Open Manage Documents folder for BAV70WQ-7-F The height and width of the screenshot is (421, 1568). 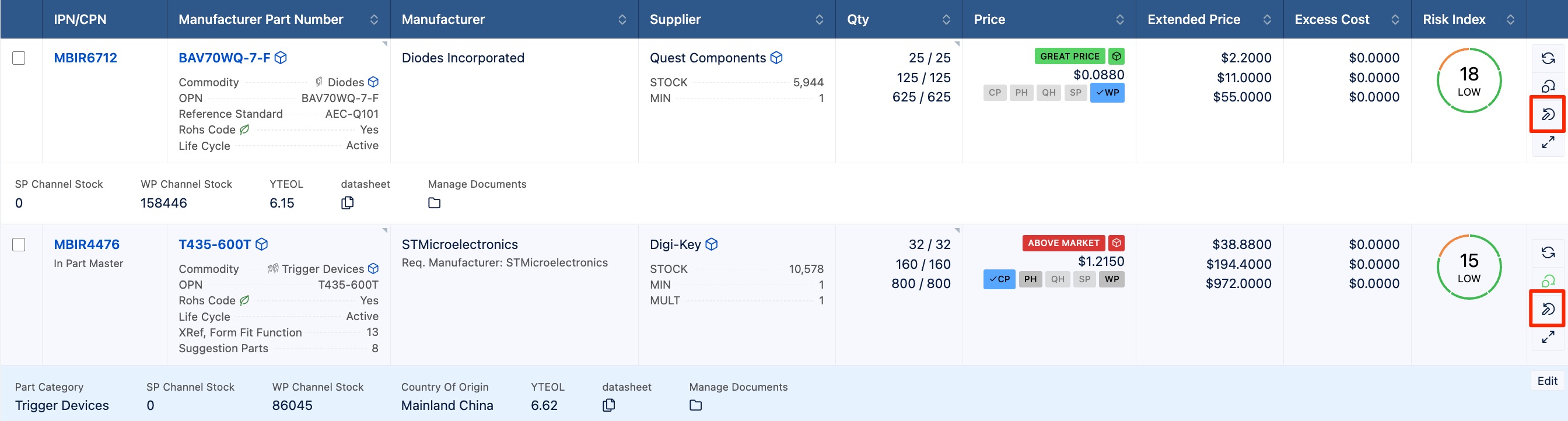tap(434, 202)
